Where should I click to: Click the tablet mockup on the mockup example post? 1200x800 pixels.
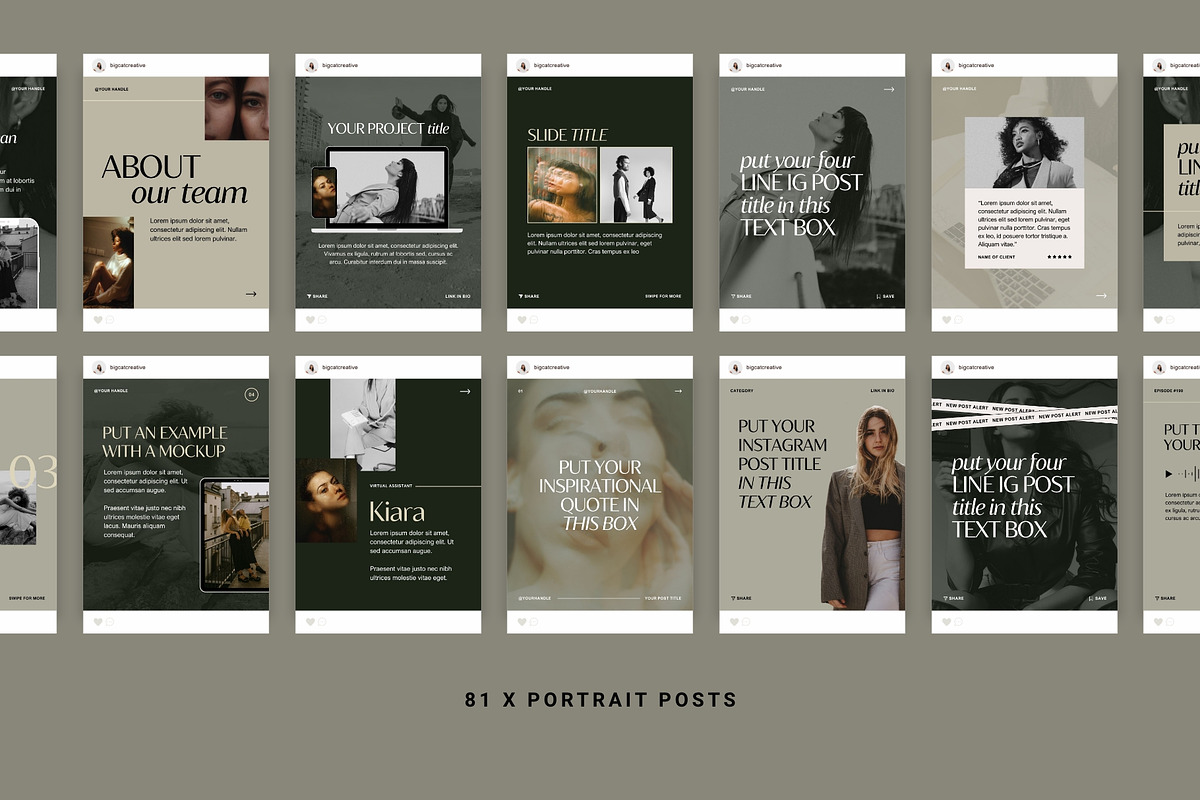(235, 535)
